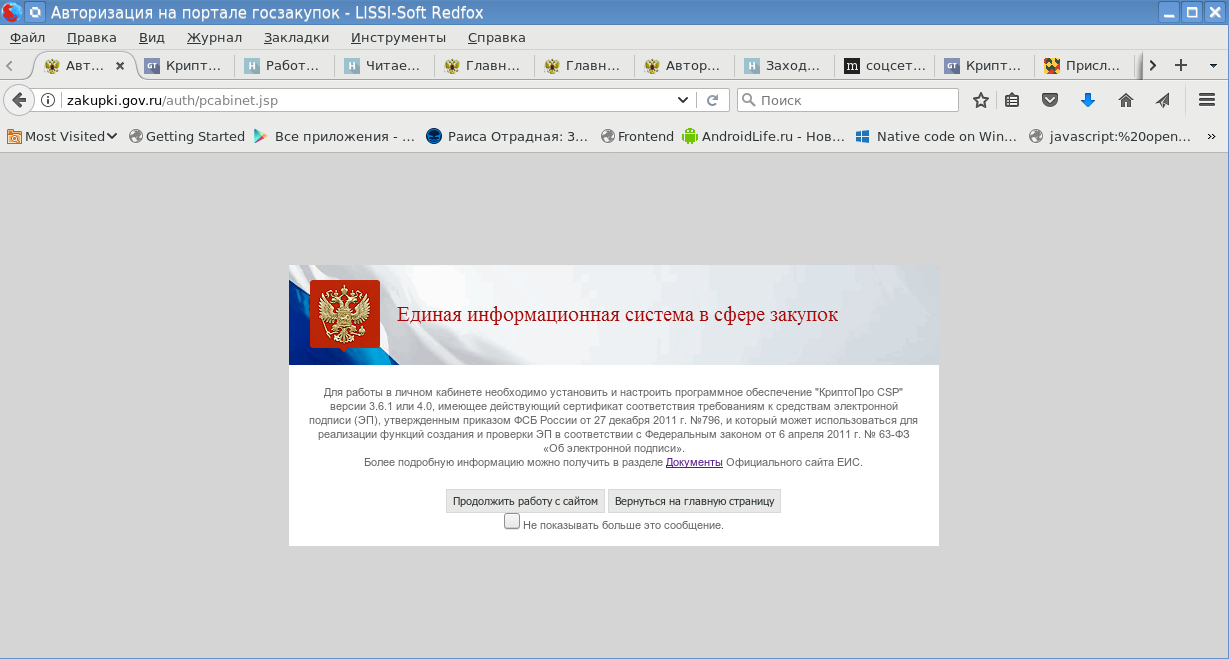Enable "Не показывать больше это сообщение"
The width and height of the screenshot is (1229, 659).
pos(512,521)
